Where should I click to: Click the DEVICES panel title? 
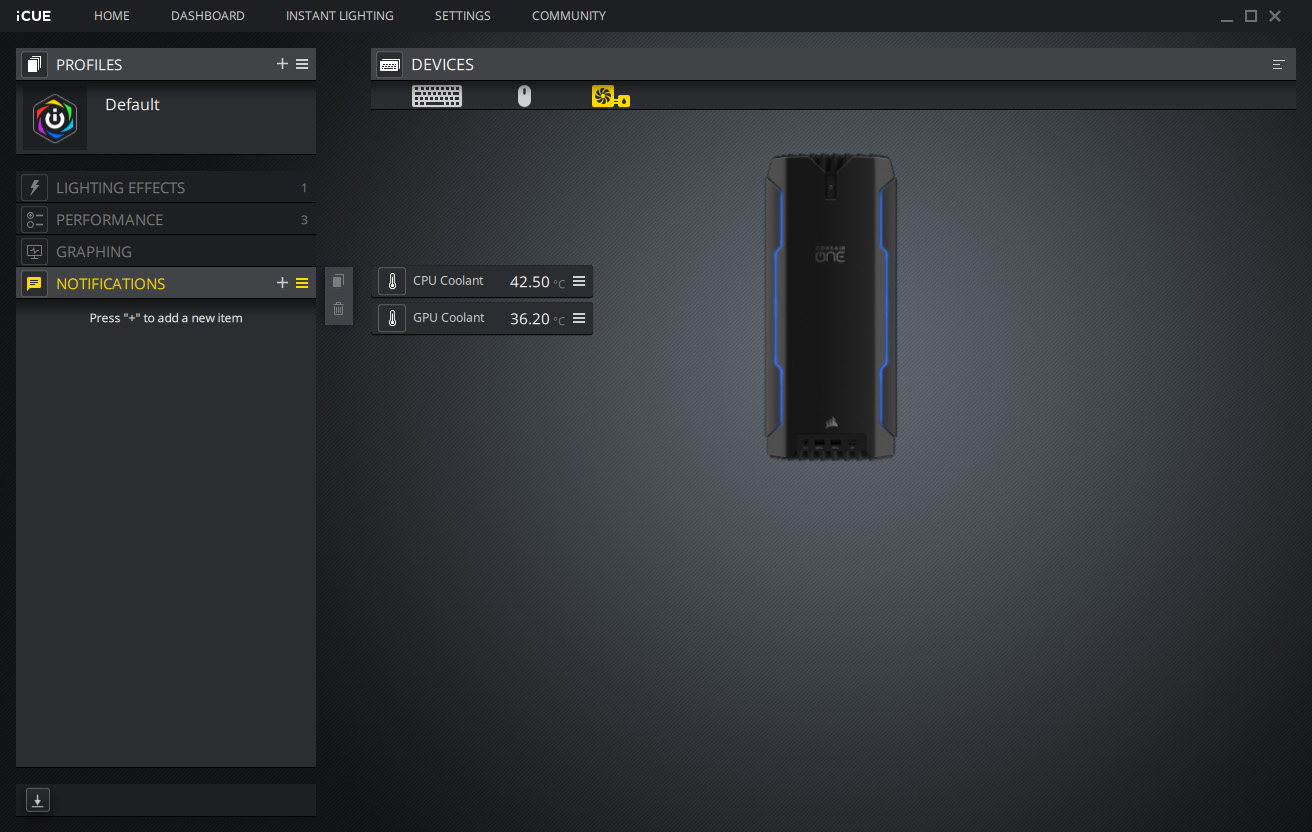443,64
